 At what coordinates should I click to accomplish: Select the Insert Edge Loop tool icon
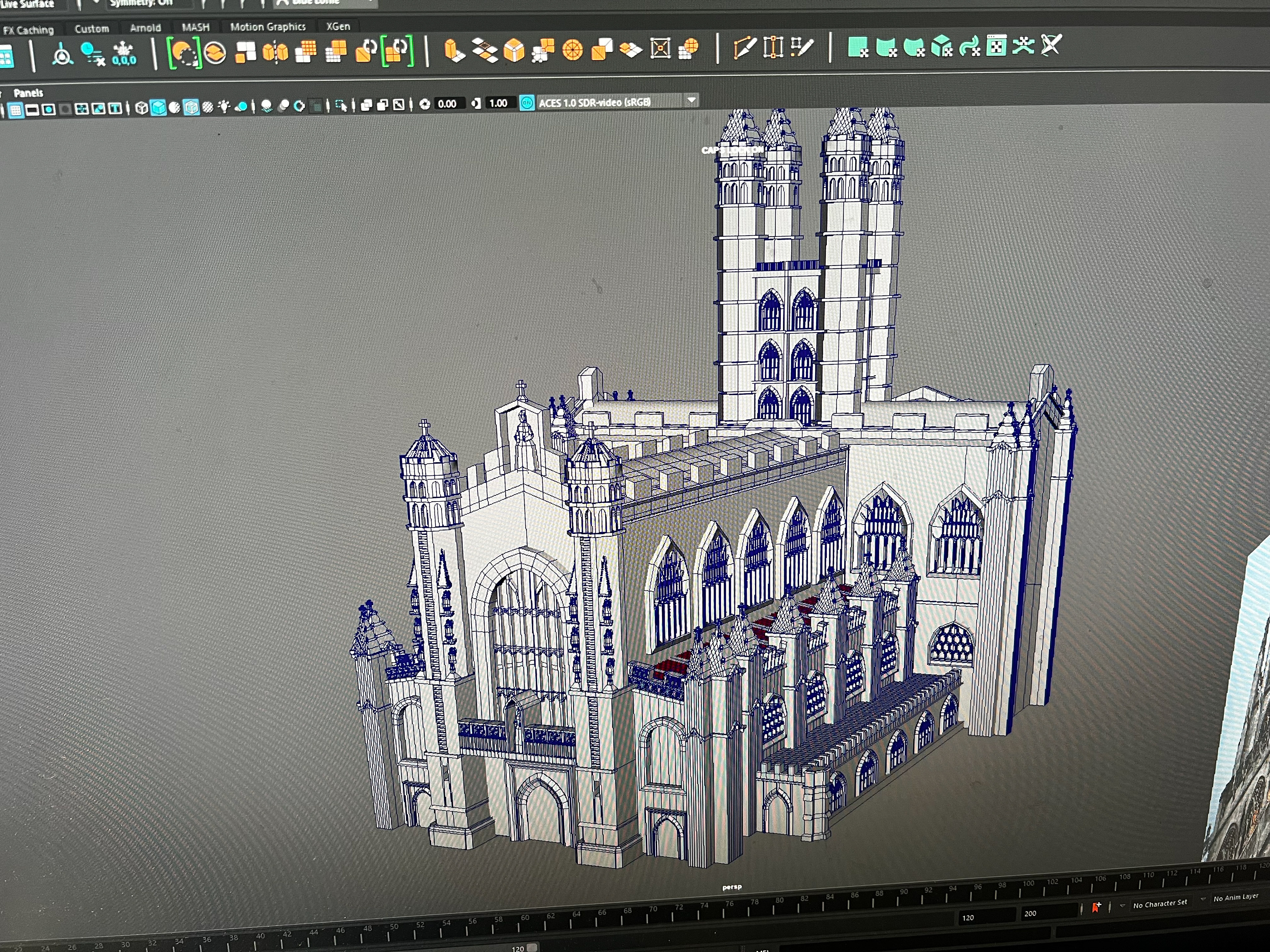(x=773, y=47)
